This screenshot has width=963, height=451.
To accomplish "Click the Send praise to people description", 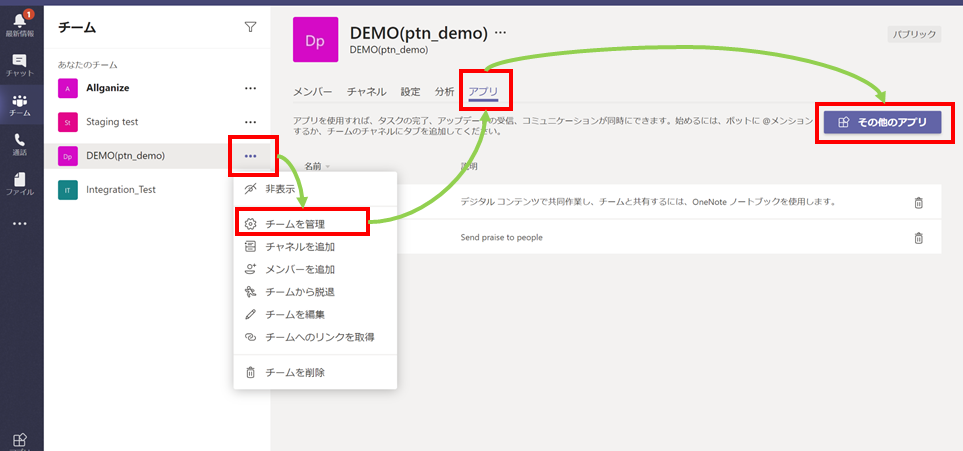I will pos(502,237).
